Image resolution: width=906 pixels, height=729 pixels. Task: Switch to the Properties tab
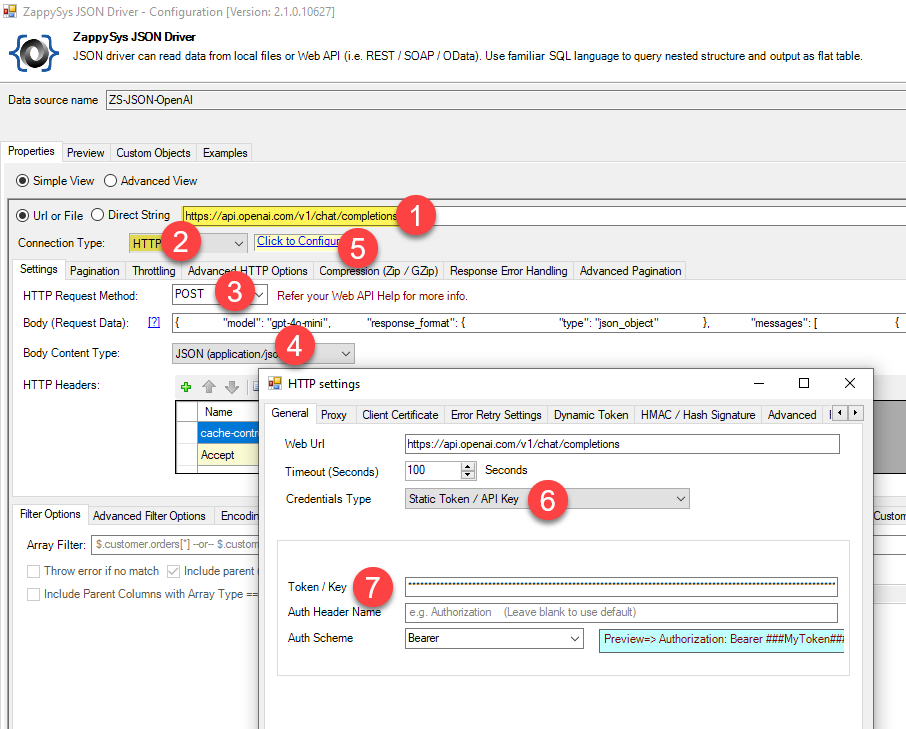31,151
